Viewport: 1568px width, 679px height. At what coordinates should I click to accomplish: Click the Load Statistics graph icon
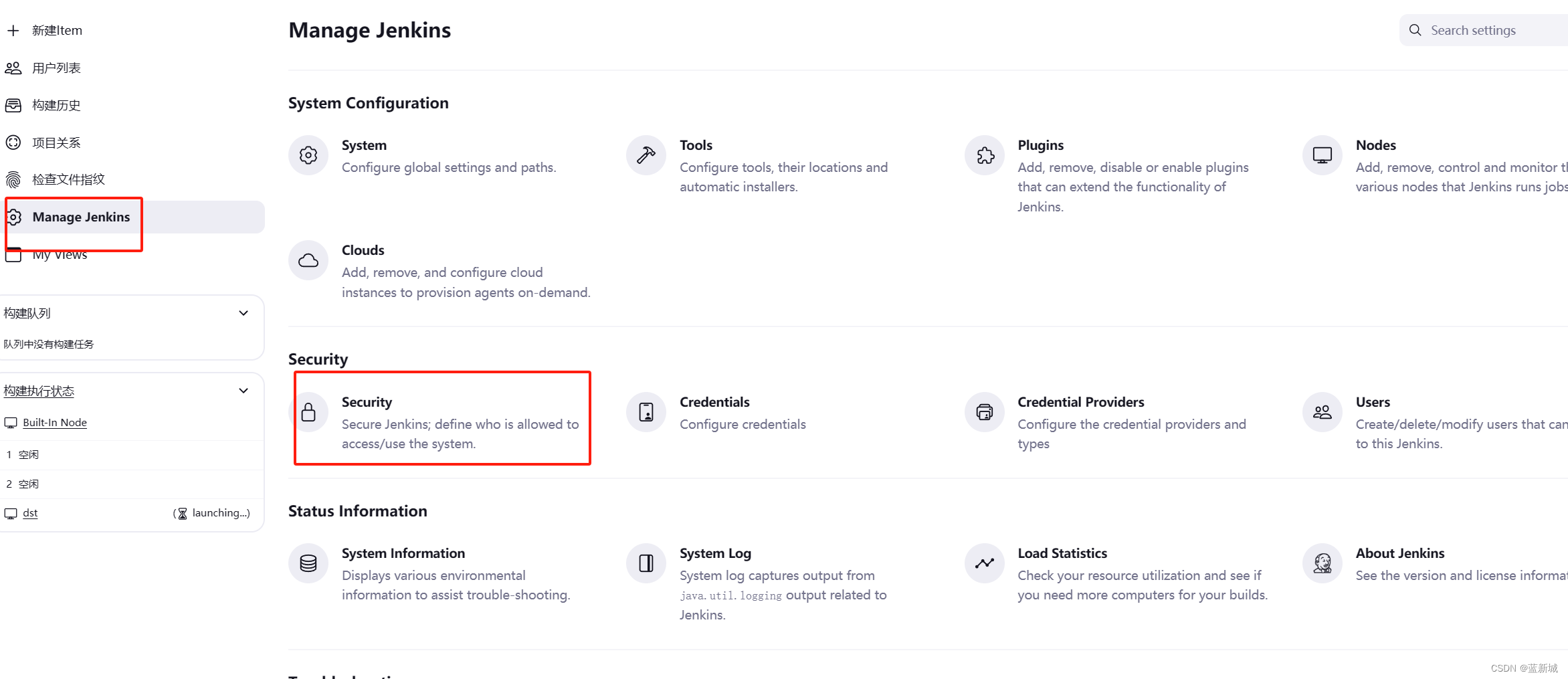tap(985, 563)
